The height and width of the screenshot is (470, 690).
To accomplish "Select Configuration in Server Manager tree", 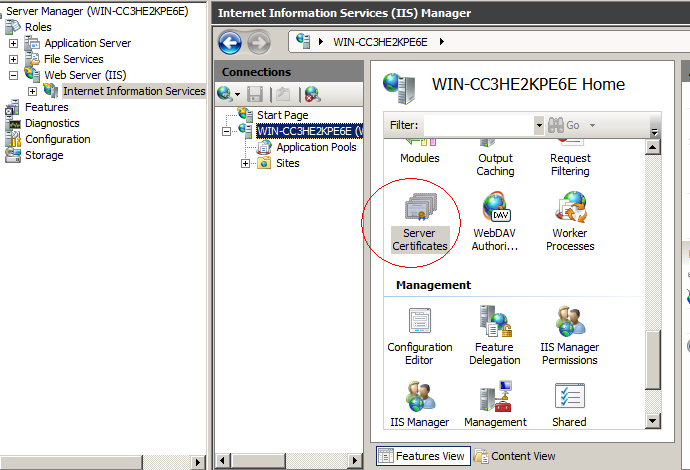I will (x=58, y=140).
